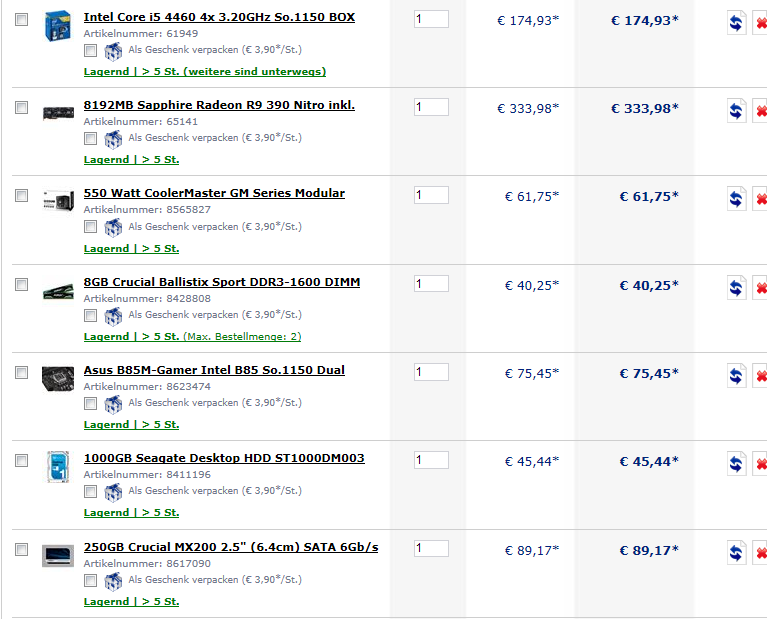Click CoolerMaster power supply thumbnail
Viewport: 767px width, 619px height.
(58, 201)
